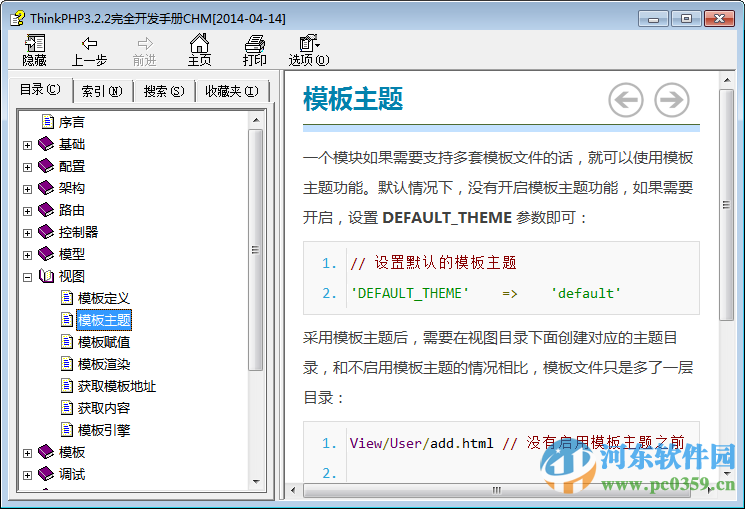Click the open book icon beside 视图
This screenshot has height=509, width=745.
[46, 276]
